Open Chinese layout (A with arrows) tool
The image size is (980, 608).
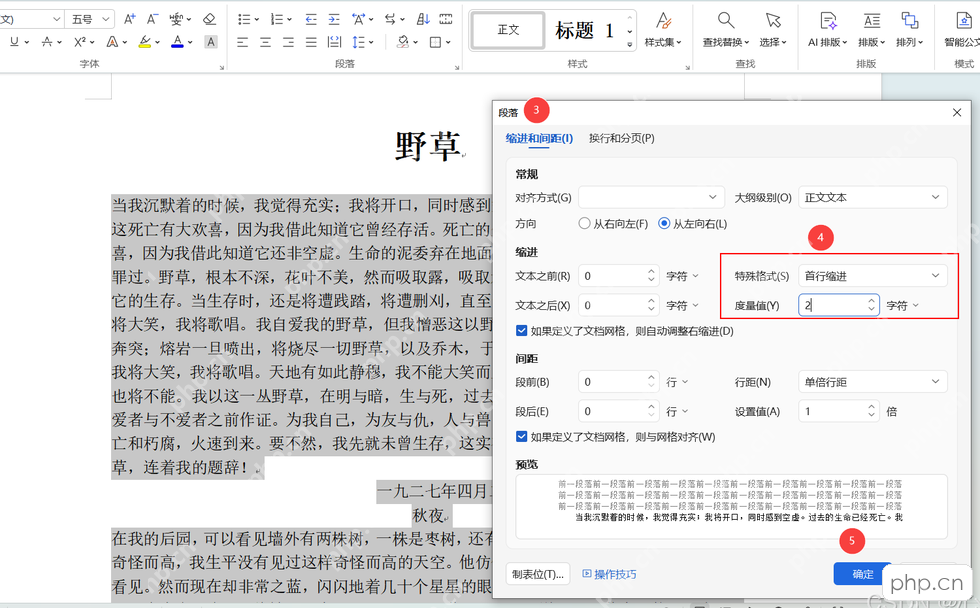click(358, 19)
